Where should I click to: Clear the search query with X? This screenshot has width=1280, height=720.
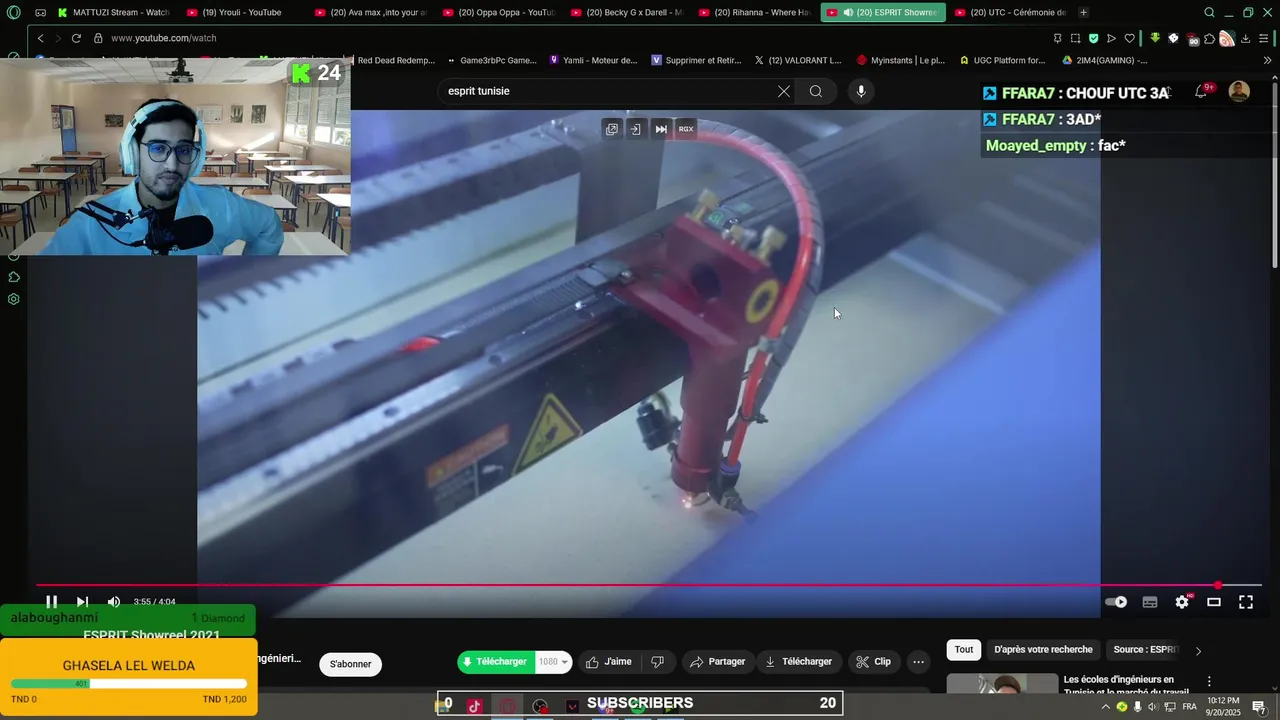click(x=784, y=91)
